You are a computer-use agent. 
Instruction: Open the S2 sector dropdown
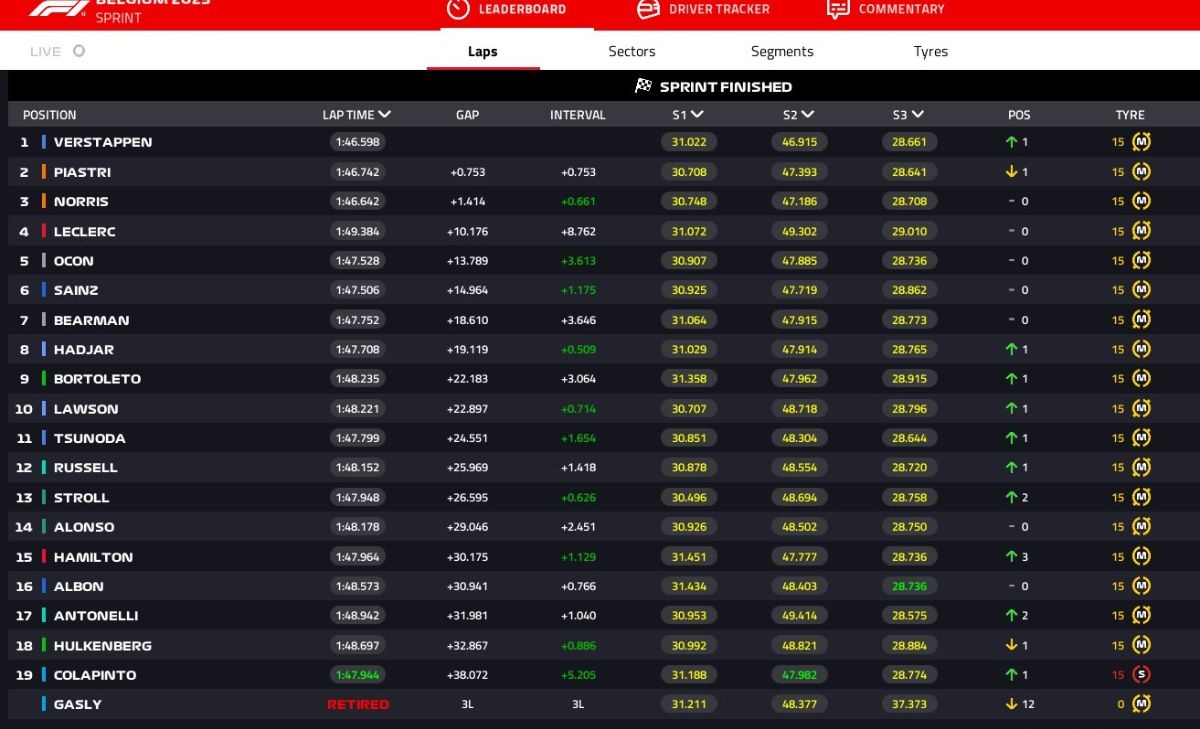coord(807,115)
